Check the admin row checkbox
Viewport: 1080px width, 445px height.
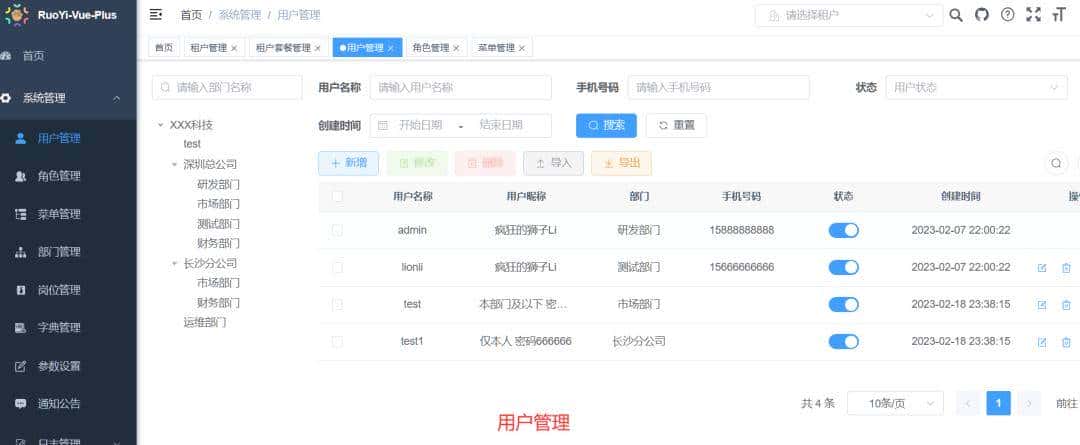click(x=337, y=230)
